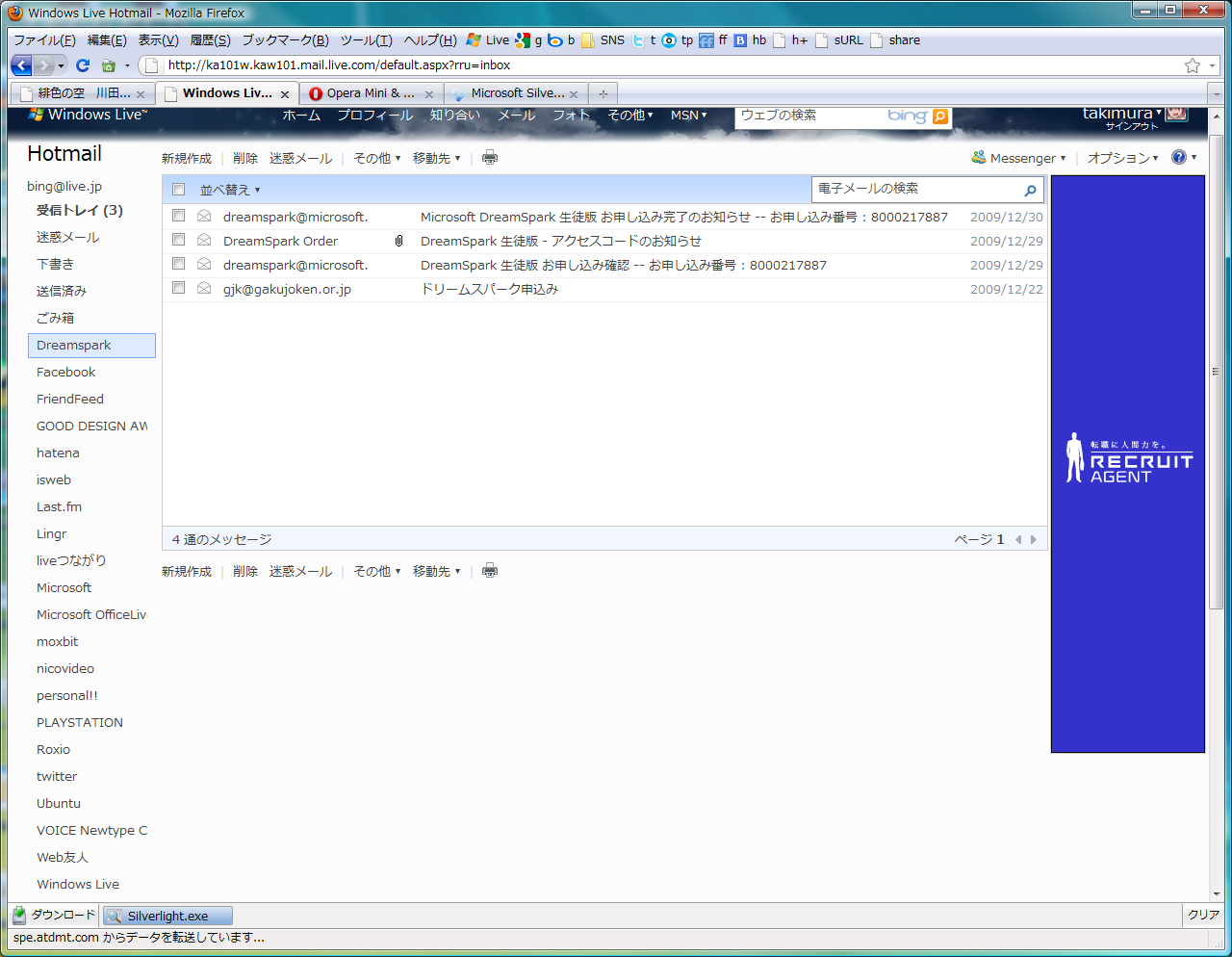Open the 'ff' FriendFeed bookmark

(713, 40)
